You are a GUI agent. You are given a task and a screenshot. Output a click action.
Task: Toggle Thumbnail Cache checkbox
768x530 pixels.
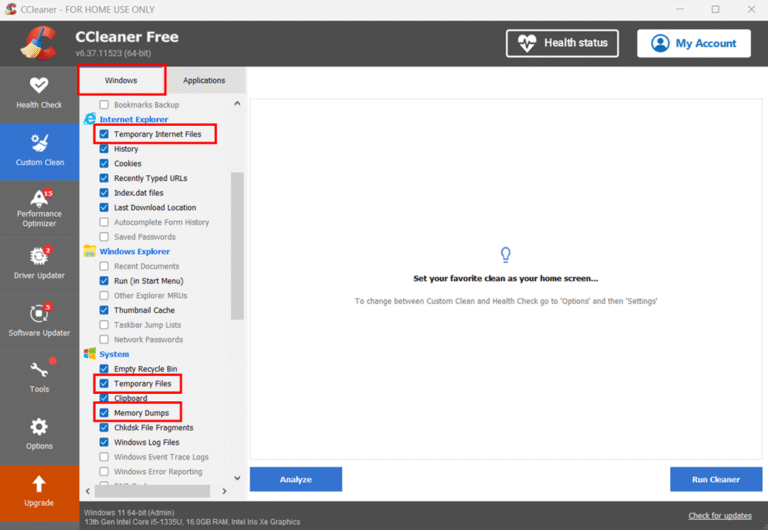pyautogui.click(x=104, y=310)
